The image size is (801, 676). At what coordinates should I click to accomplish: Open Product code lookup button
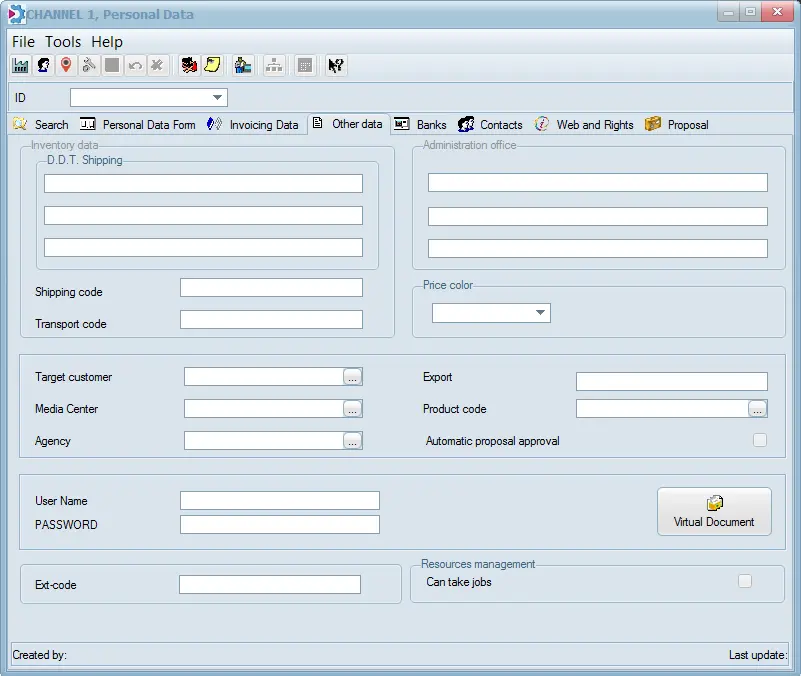tap(757, 408)
